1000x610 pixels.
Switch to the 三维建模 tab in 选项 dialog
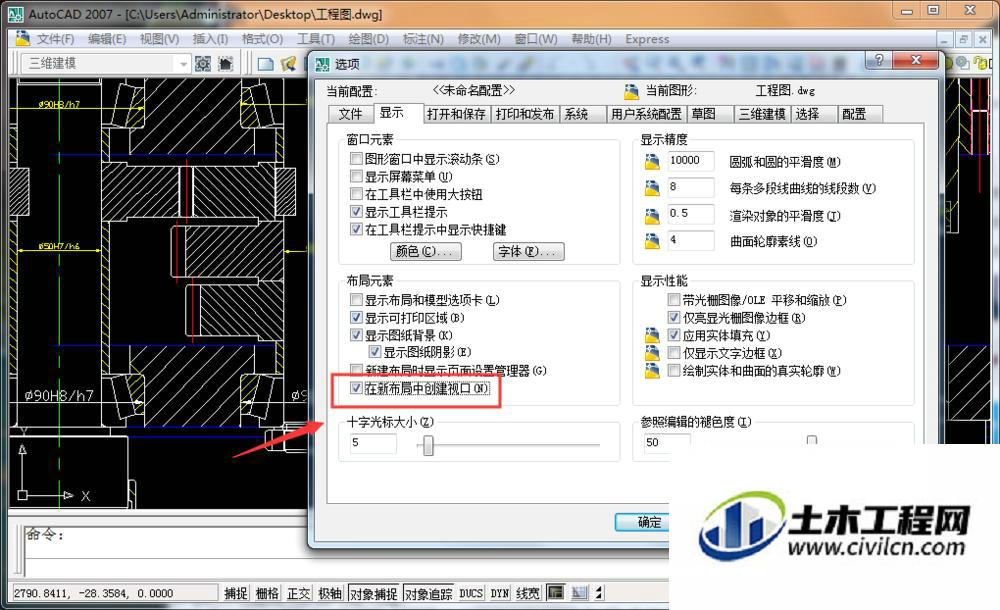click(762, 114)
